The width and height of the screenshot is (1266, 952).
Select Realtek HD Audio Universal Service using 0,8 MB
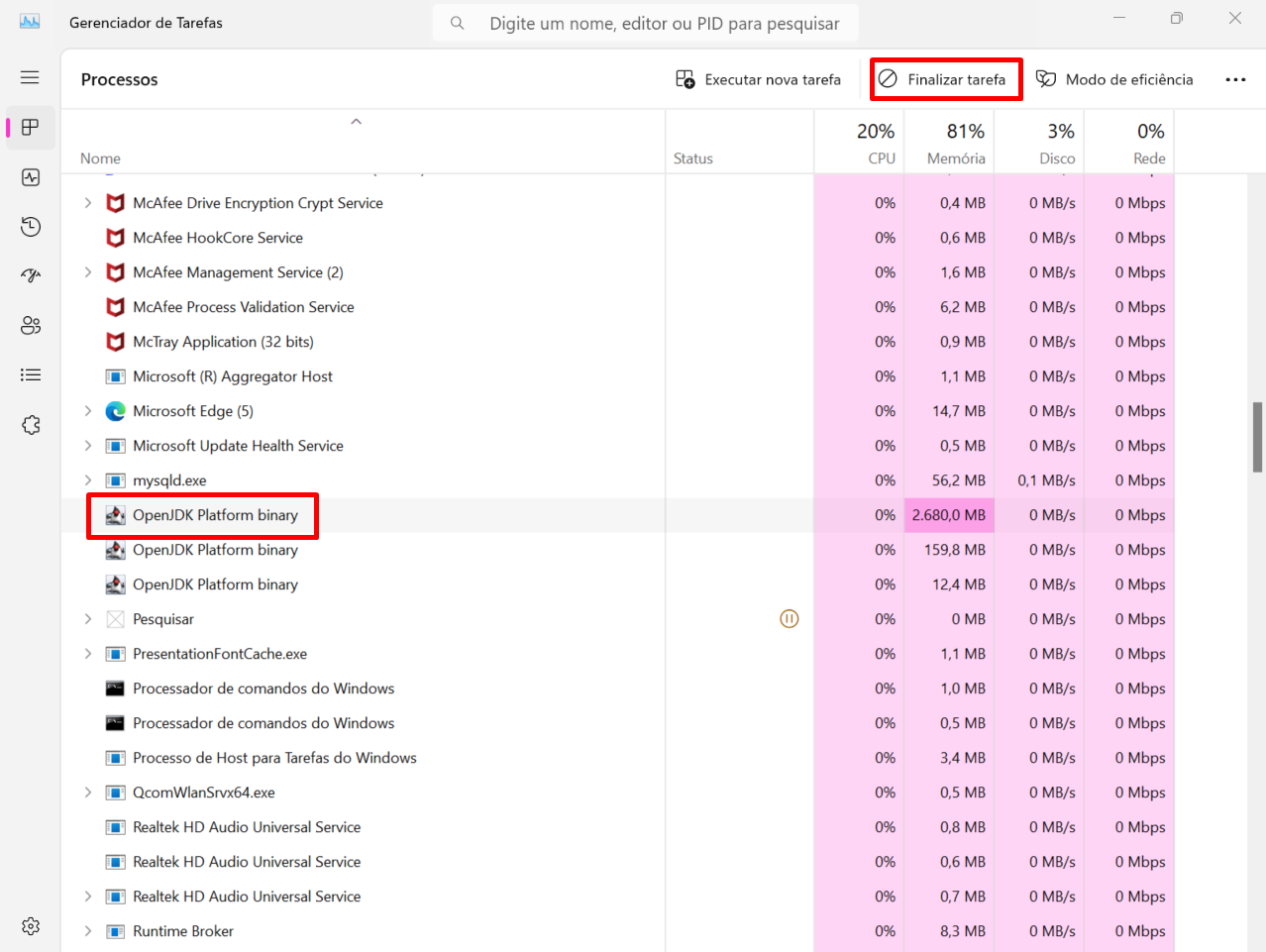618,827
